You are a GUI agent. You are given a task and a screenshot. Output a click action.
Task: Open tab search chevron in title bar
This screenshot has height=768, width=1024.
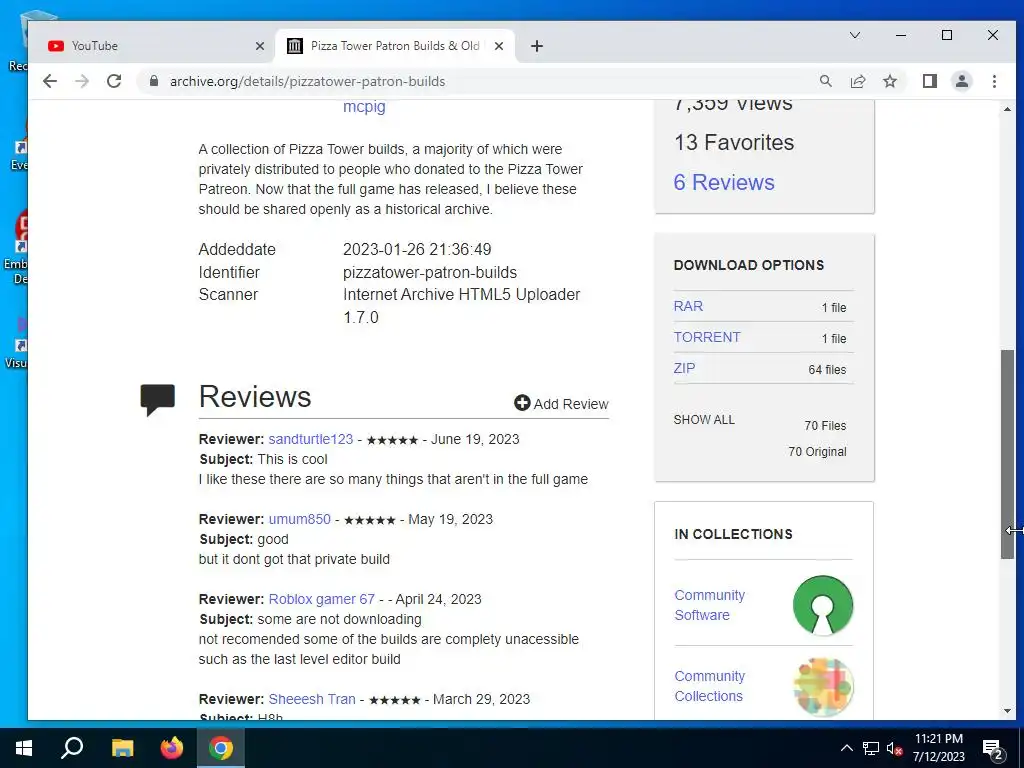coord(855,35)
